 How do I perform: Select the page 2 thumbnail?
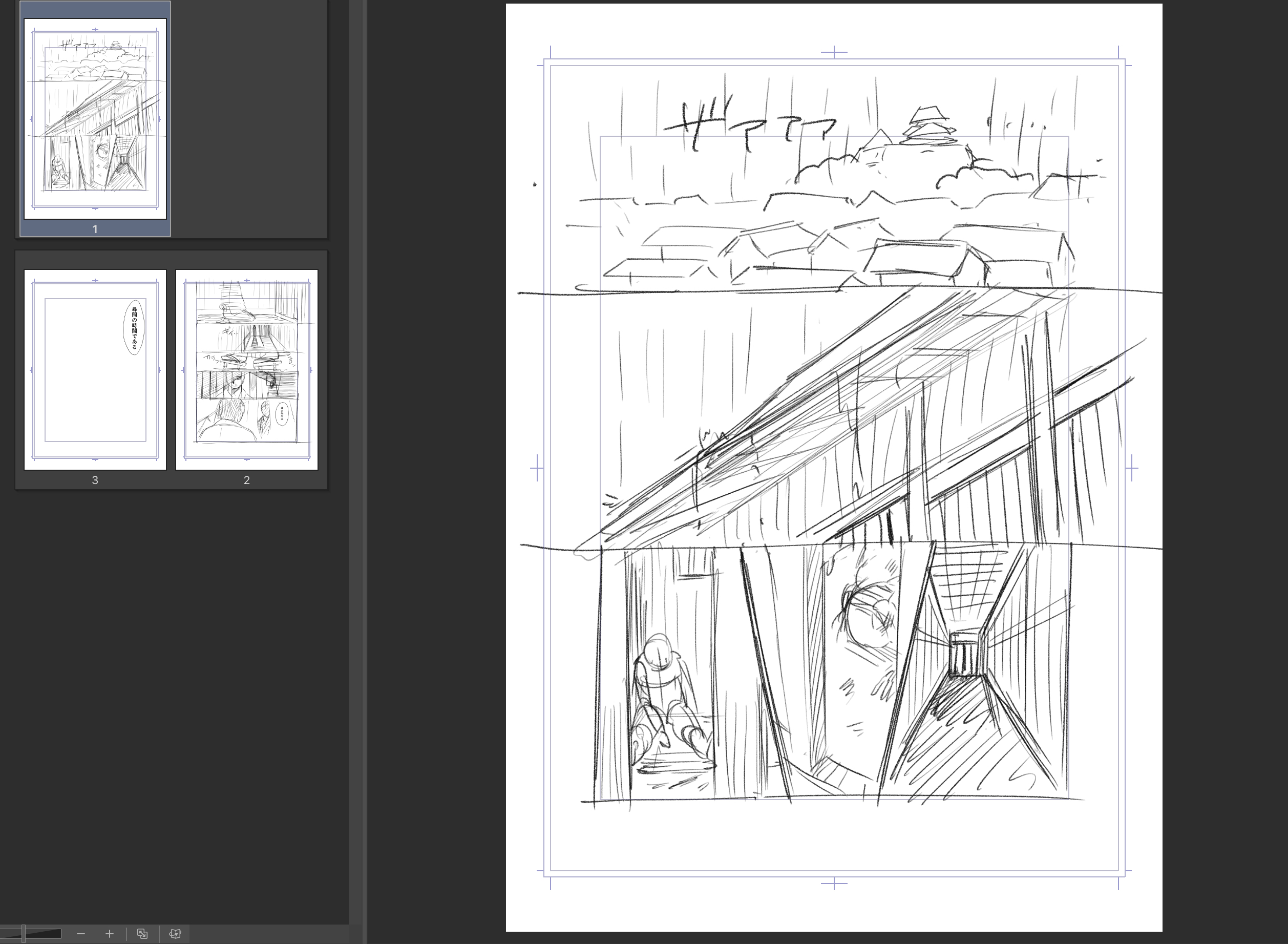[246, 369]
